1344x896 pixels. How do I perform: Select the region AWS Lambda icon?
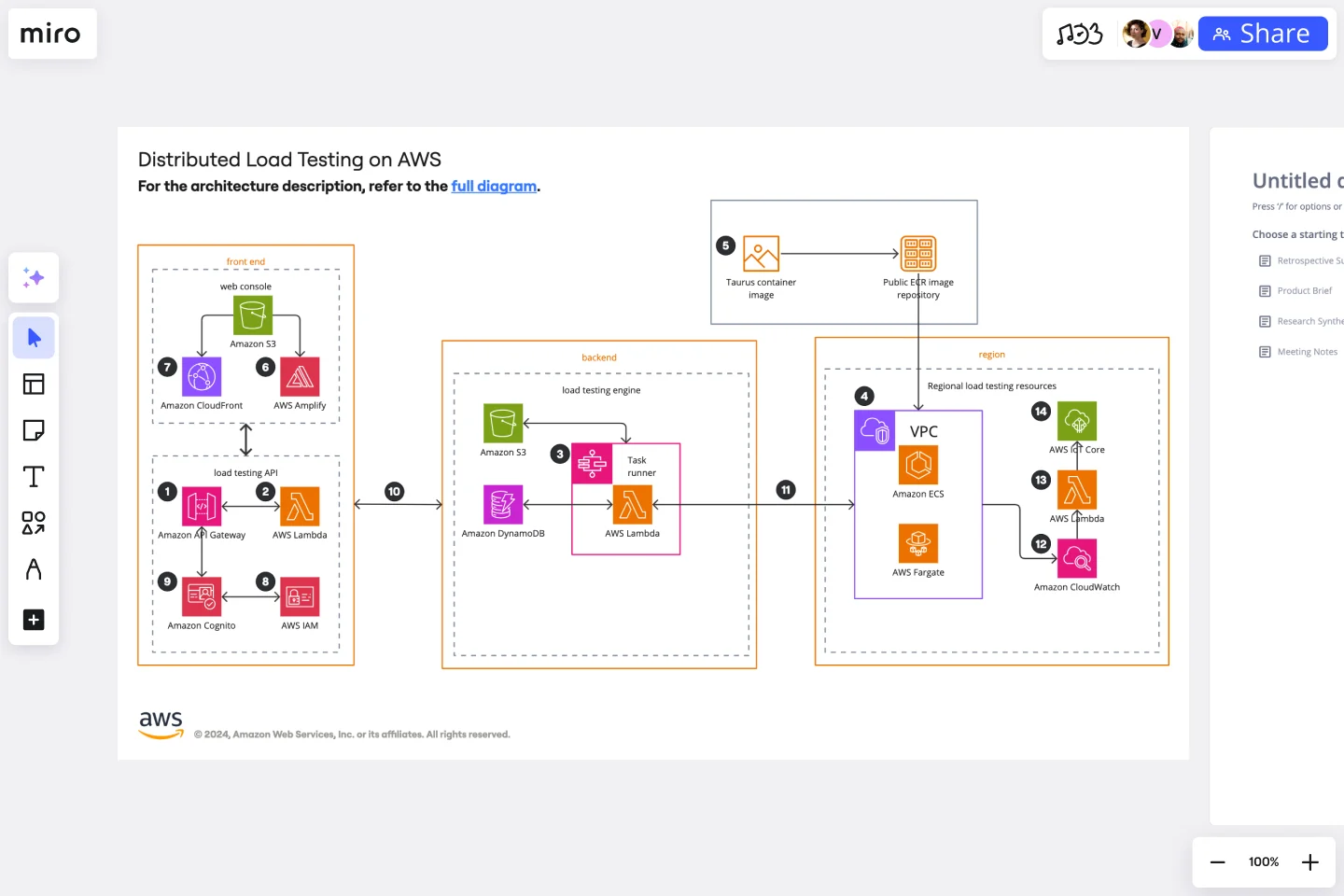click(1077, 490)
